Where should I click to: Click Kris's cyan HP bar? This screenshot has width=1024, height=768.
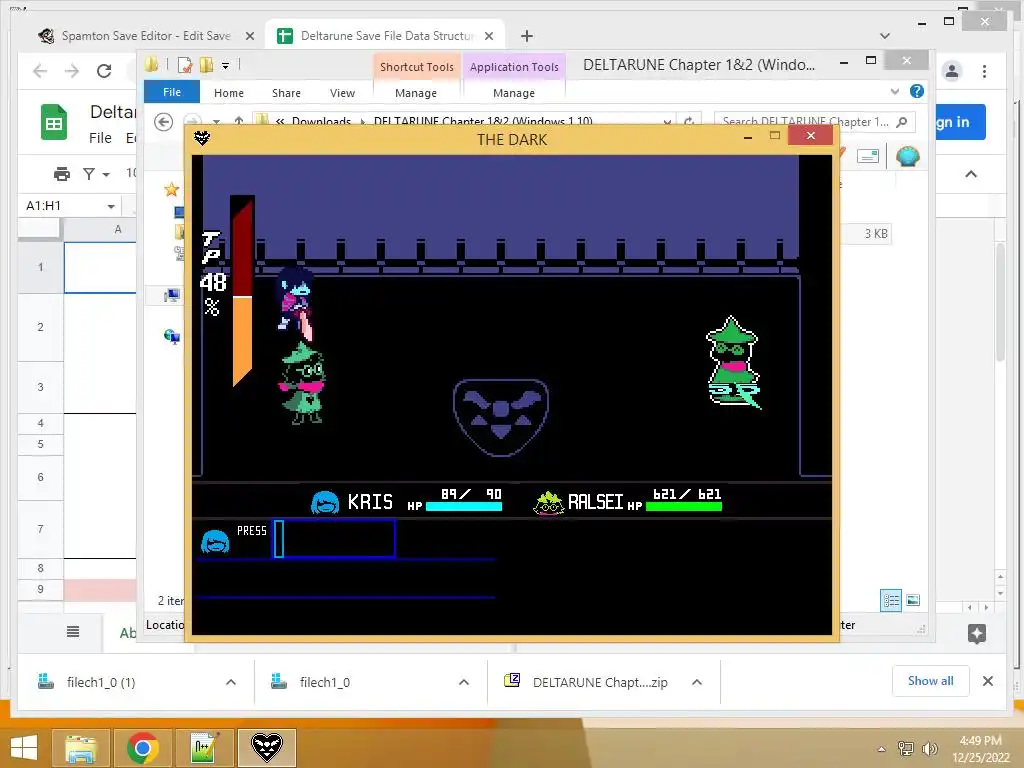pyautogui.click(x=464, y=506)
